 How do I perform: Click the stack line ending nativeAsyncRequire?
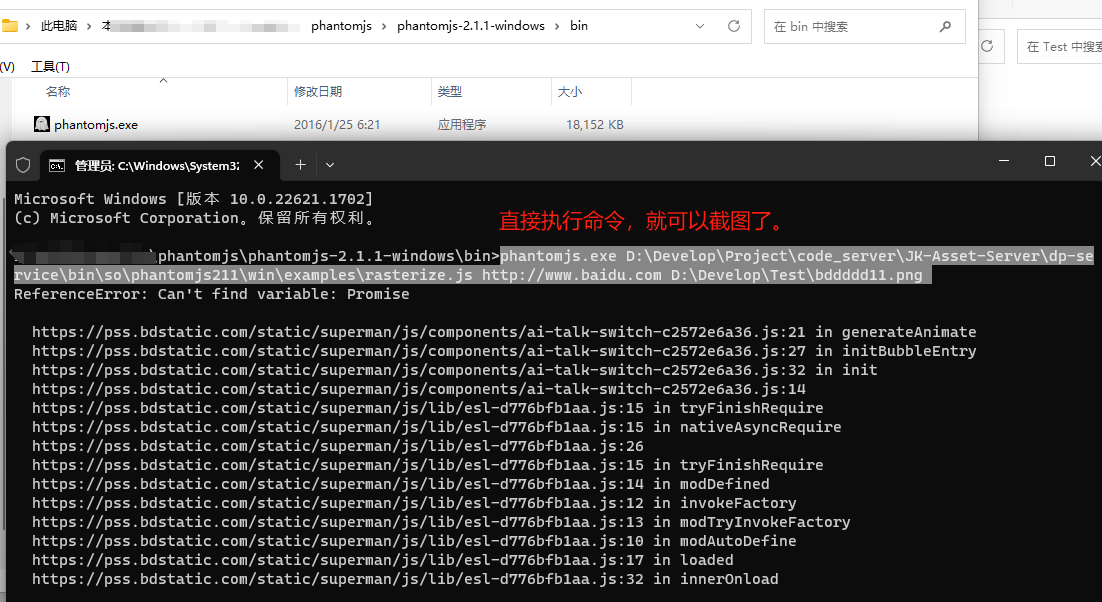tap(436, 427)
